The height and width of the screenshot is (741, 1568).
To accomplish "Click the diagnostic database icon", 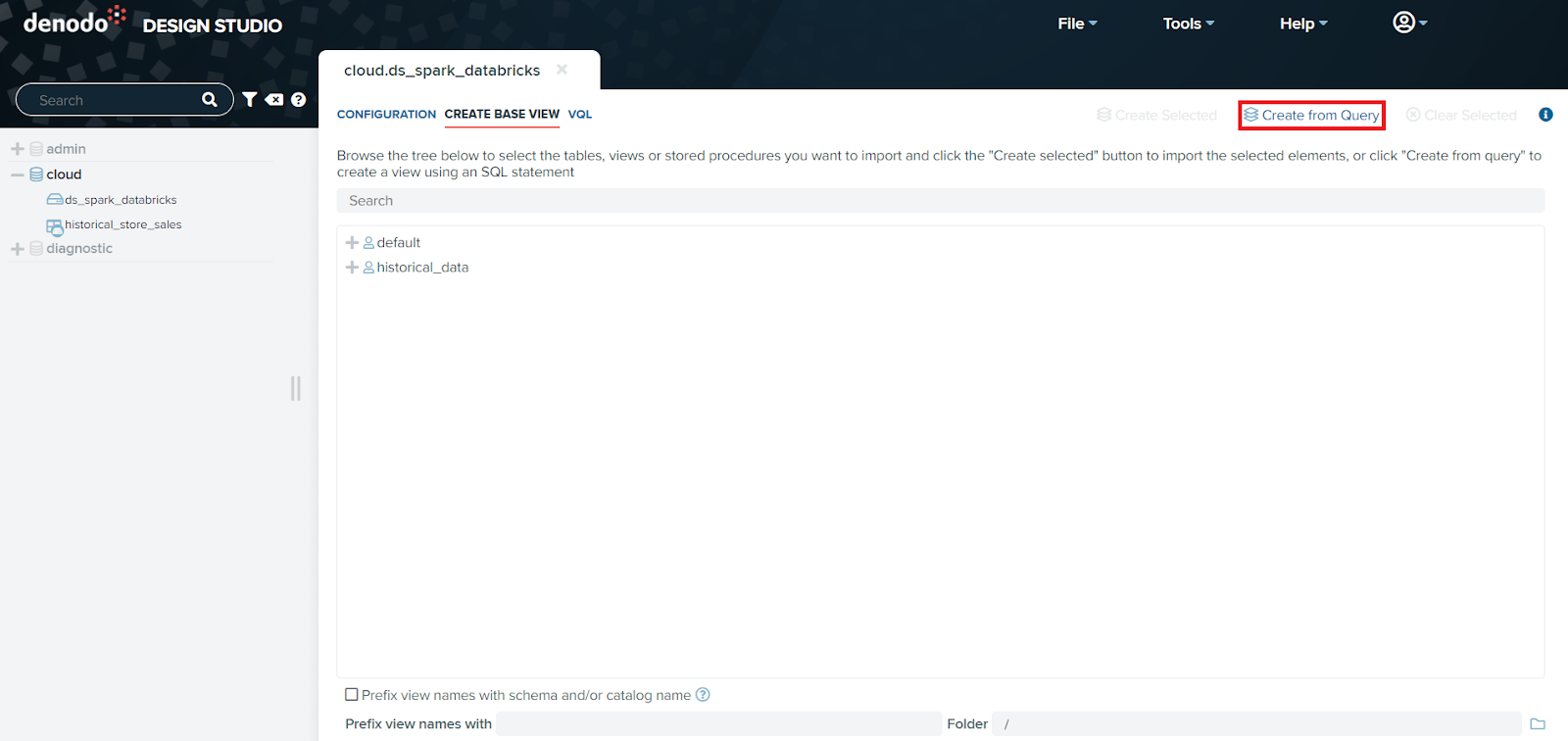I will coord(36,249).
